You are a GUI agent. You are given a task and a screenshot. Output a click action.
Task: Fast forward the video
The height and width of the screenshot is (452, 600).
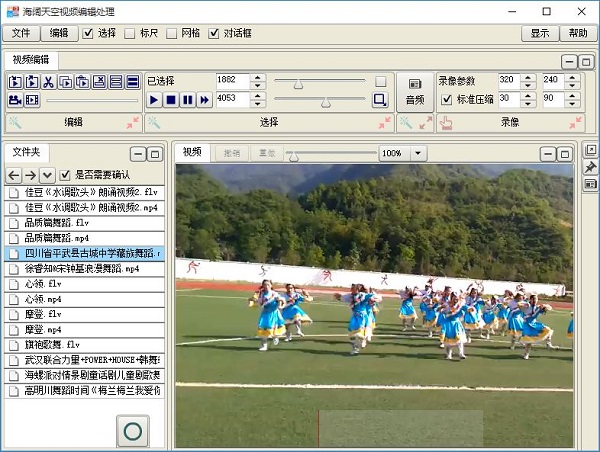[204, 100]
